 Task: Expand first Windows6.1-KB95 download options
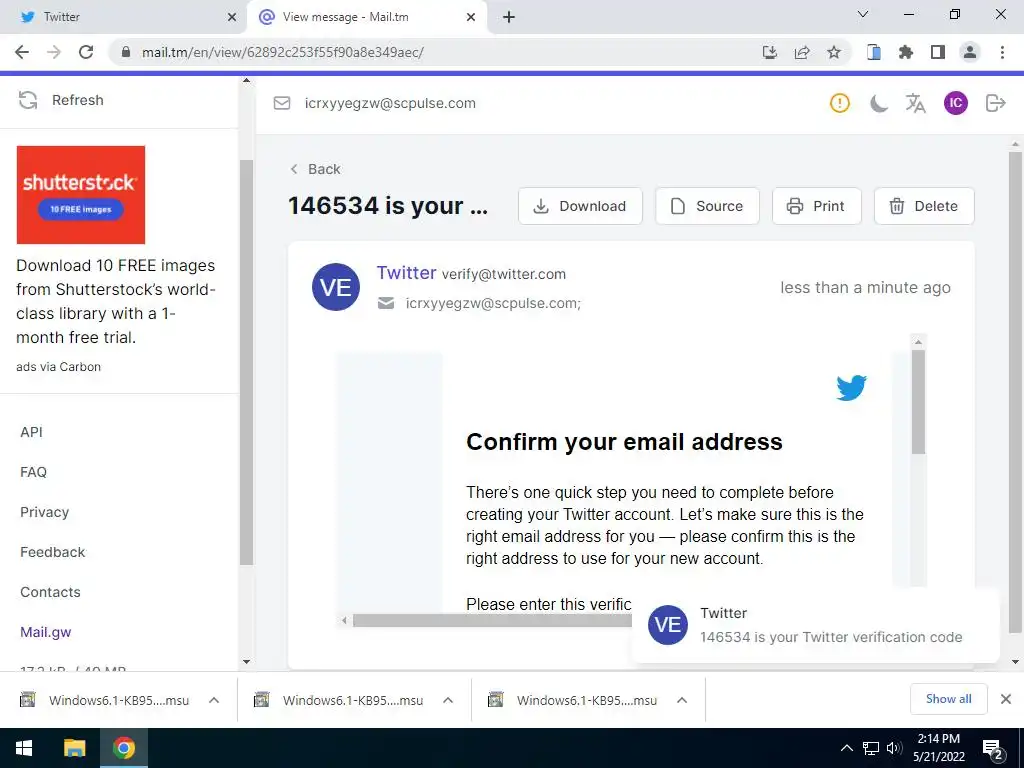pyautogui.click(x=214, y=700)
